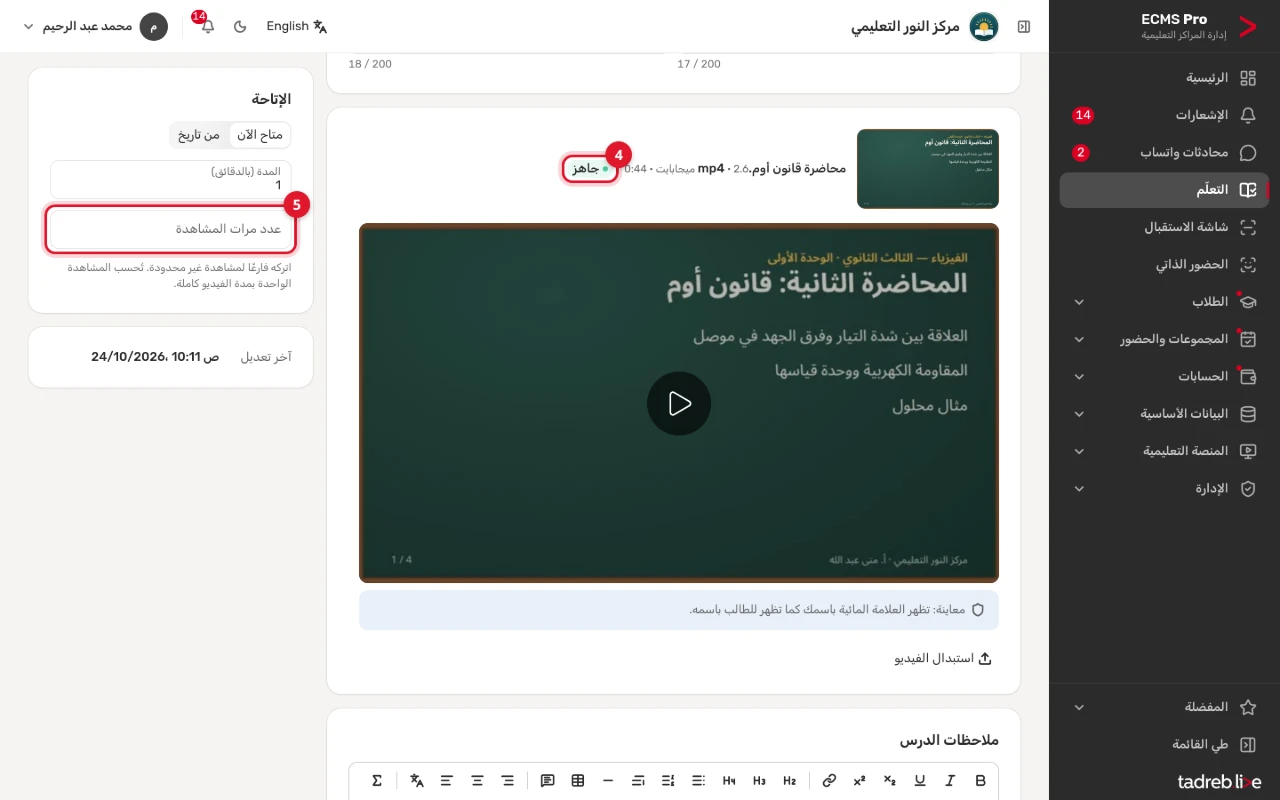Insert a table in notes editor
The image size is (1280, 800).
point(578,780)
